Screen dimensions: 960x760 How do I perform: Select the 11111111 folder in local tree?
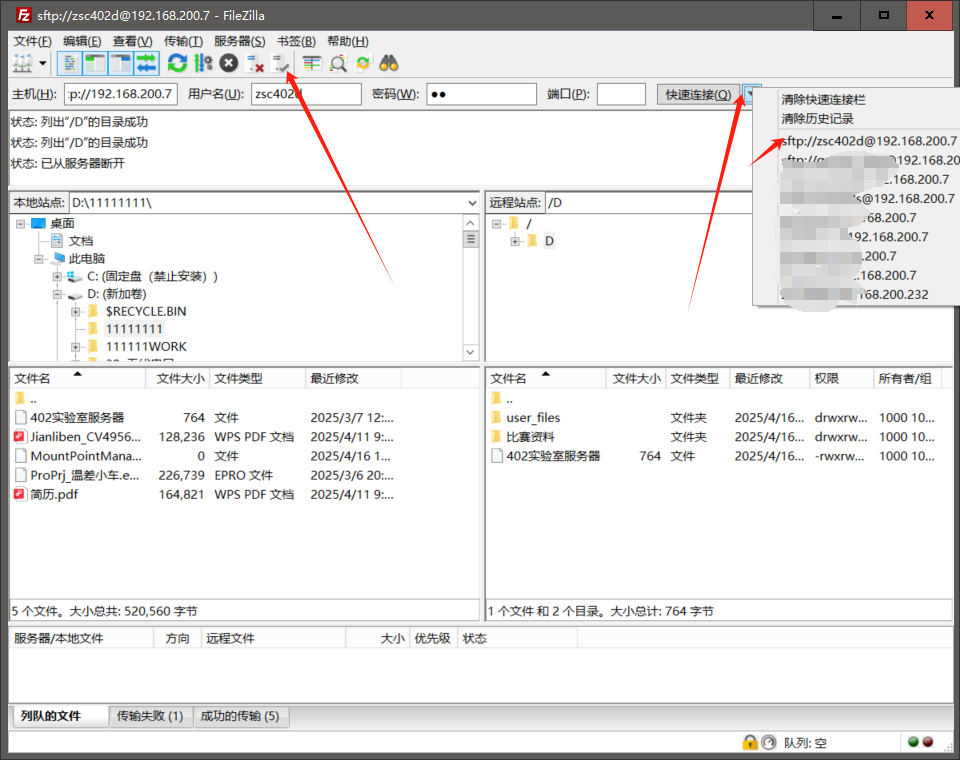[x=134, y=329]
